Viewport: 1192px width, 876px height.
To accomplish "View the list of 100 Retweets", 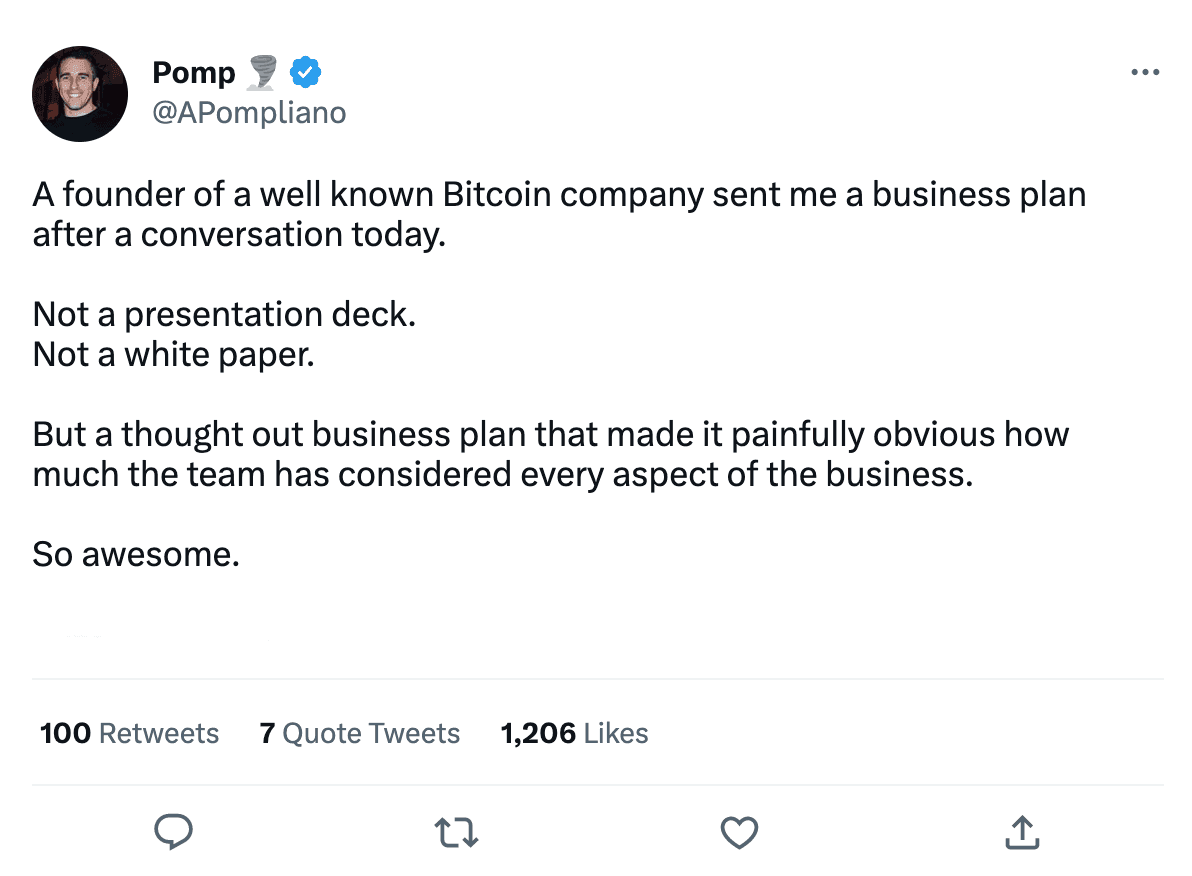I will [129, 733].
